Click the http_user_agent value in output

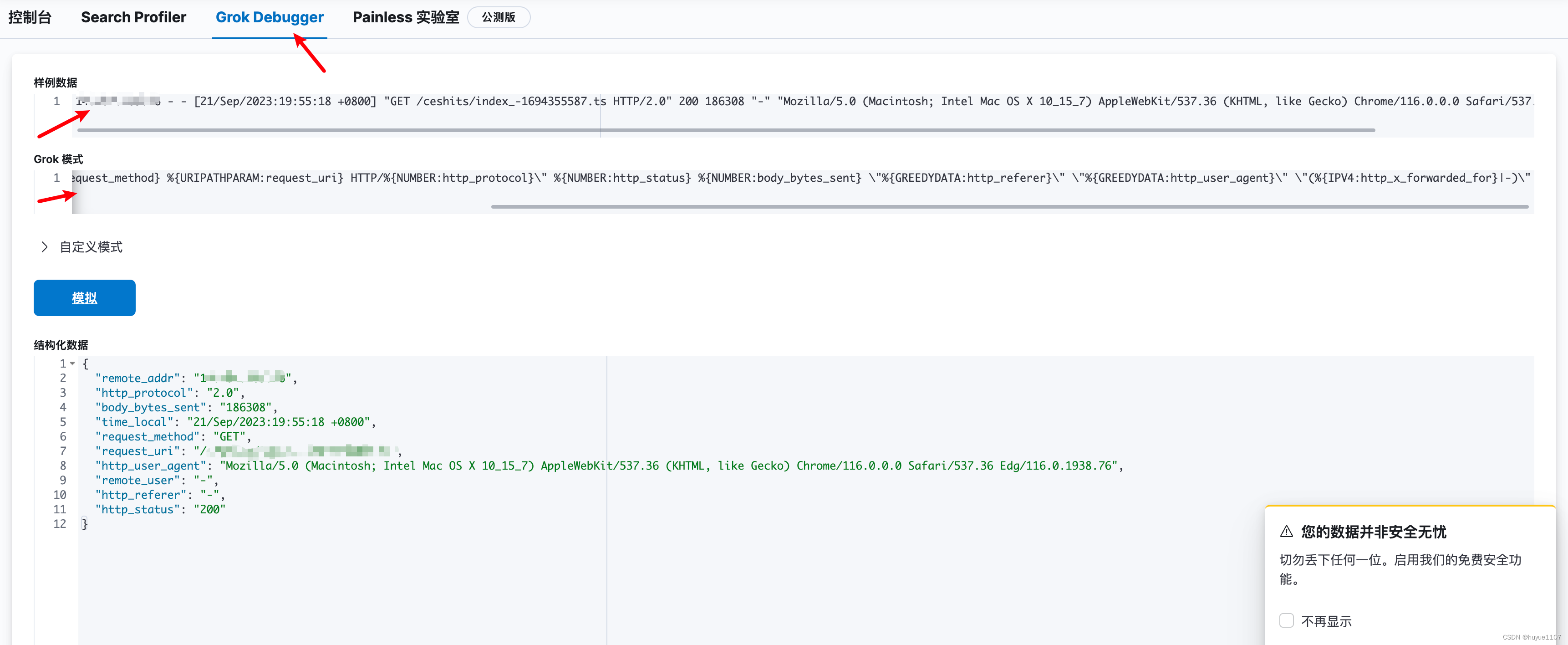[670, 466]
